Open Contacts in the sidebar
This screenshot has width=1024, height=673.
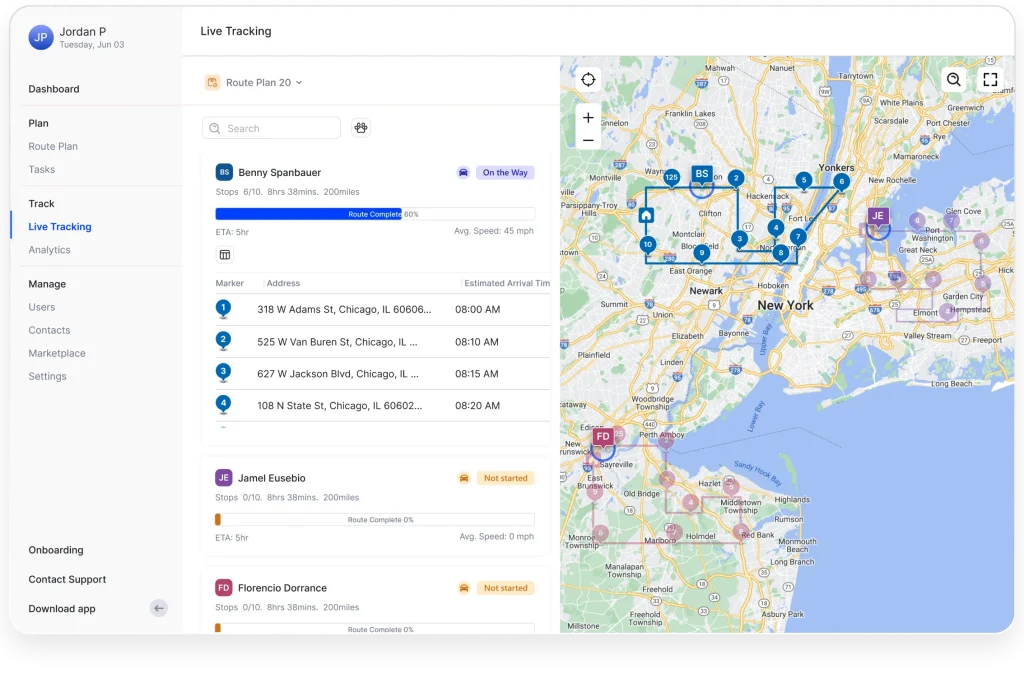pyautogui.click(x=49, y=330)
